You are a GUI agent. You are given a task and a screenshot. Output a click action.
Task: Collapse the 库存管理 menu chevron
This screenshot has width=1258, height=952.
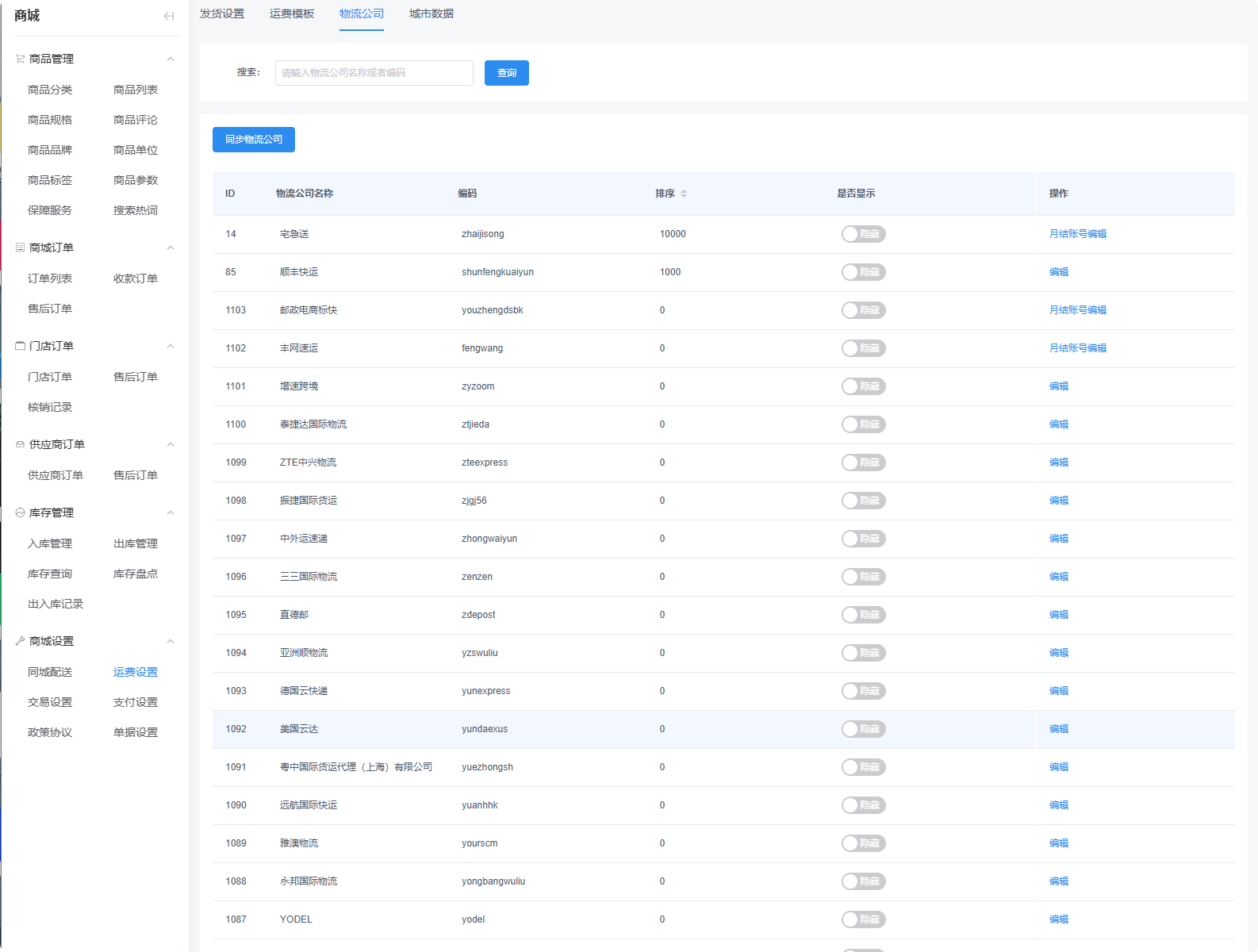point(170,512)
